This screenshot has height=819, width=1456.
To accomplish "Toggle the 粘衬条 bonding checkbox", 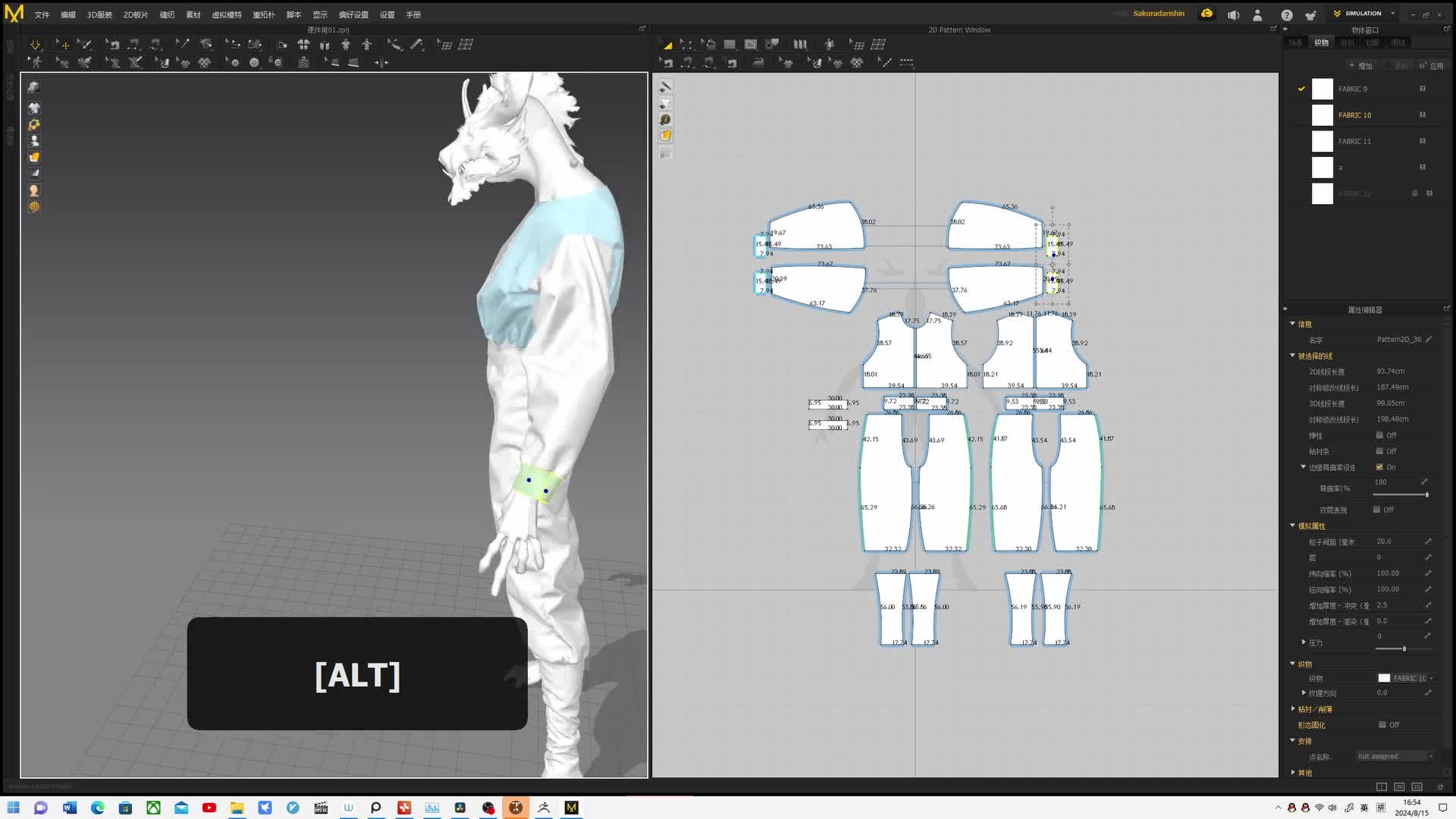I will [x=1379, y=451].
